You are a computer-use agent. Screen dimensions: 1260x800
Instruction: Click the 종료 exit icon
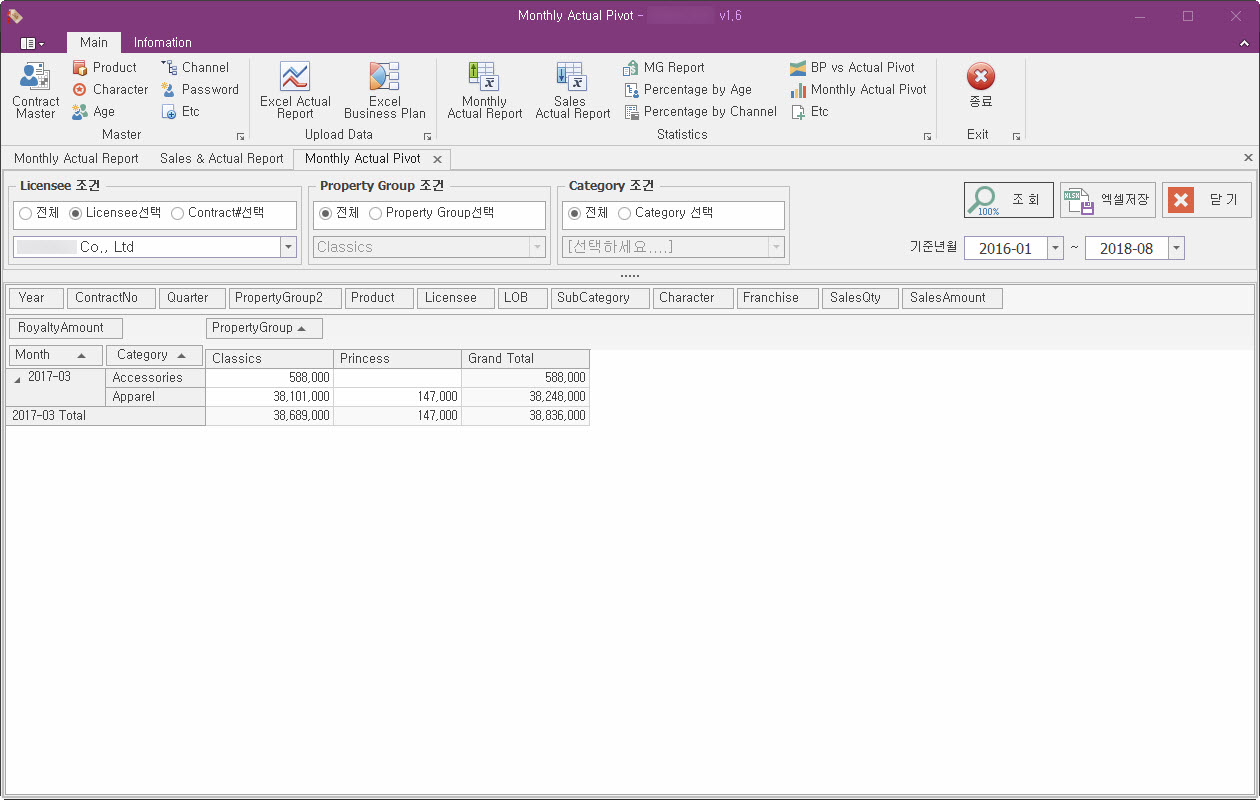click(x=981, y=86)
